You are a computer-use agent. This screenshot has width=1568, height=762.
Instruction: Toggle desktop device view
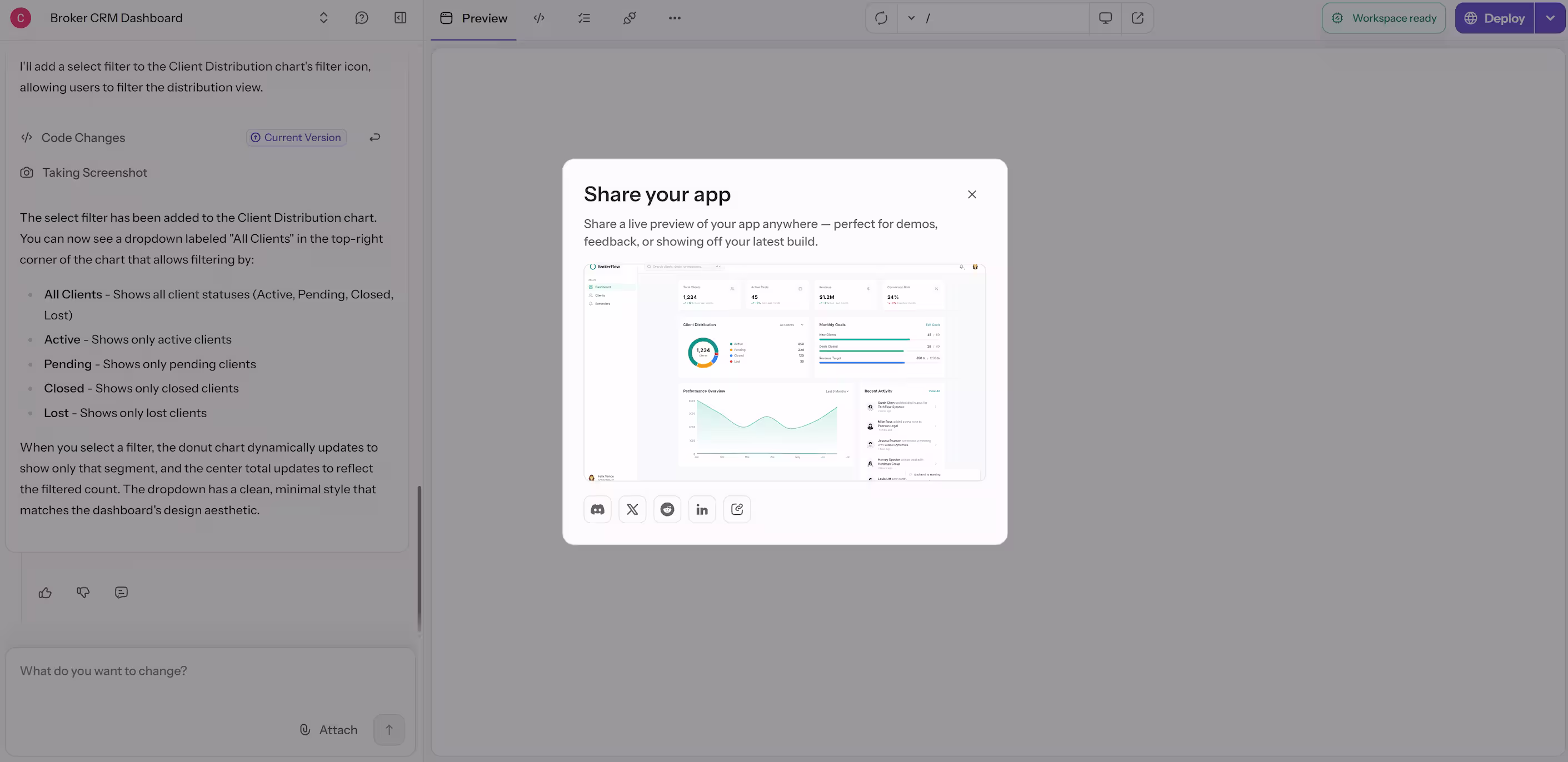[x=1105, y=18]
